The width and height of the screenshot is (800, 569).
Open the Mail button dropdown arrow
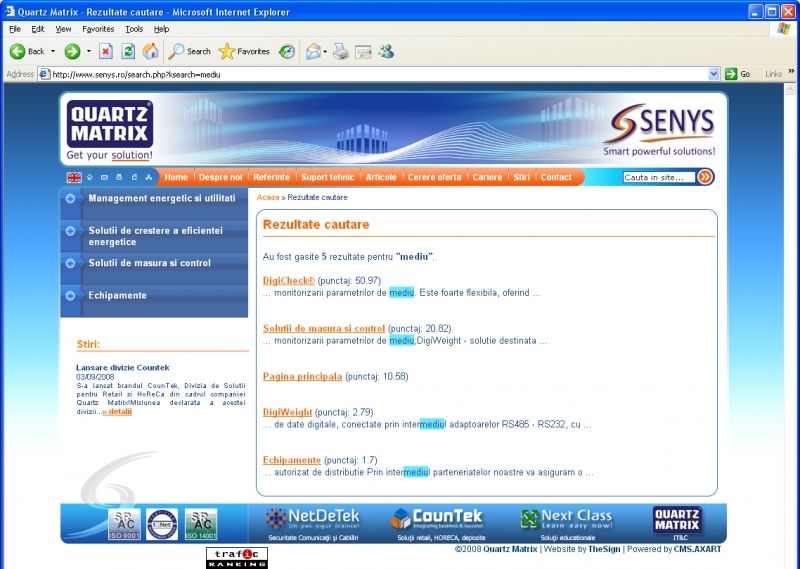pos(325,51)
